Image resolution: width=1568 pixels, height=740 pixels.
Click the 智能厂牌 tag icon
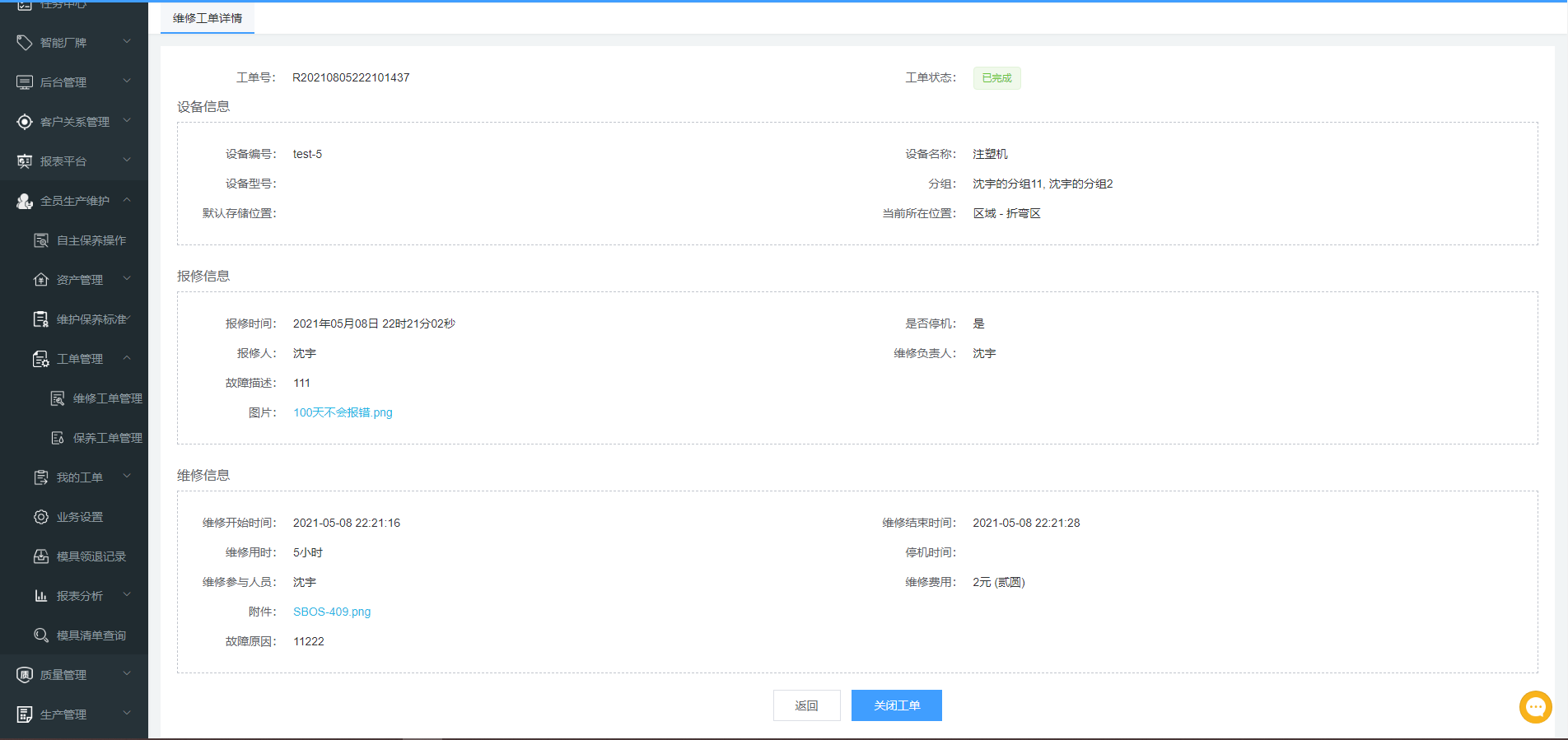pyautogui.click(x=25, y=43)
